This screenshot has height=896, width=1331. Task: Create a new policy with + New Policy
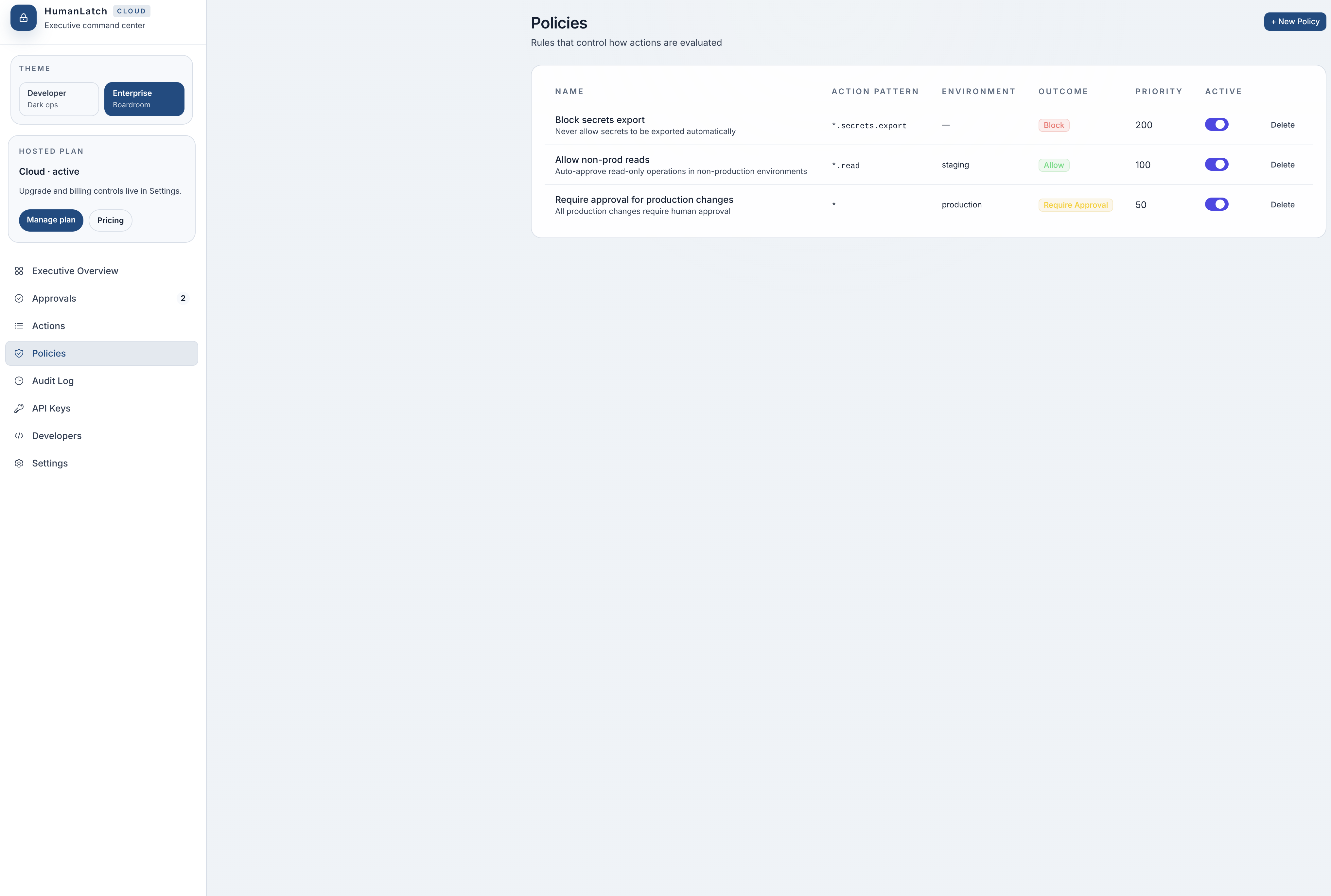point(1294,22)
